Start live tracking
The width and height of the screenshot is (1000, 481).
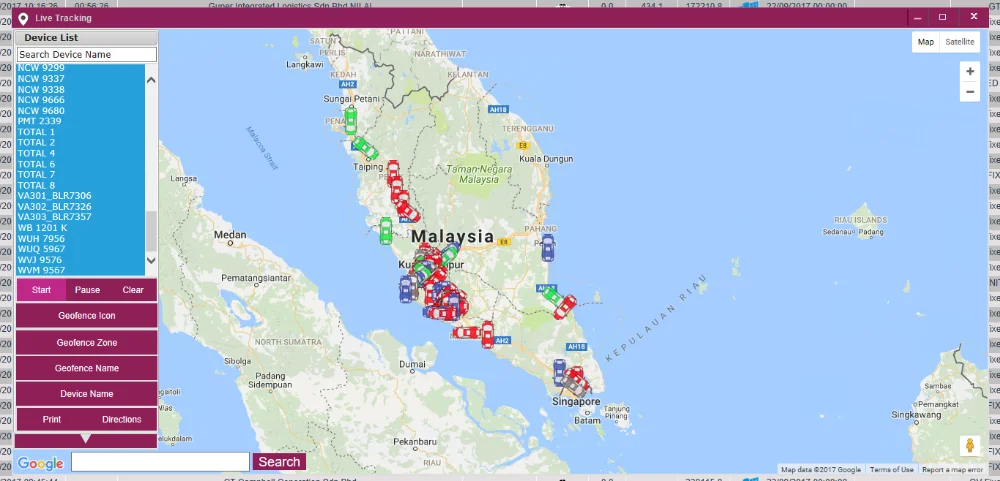pos(41,290)
